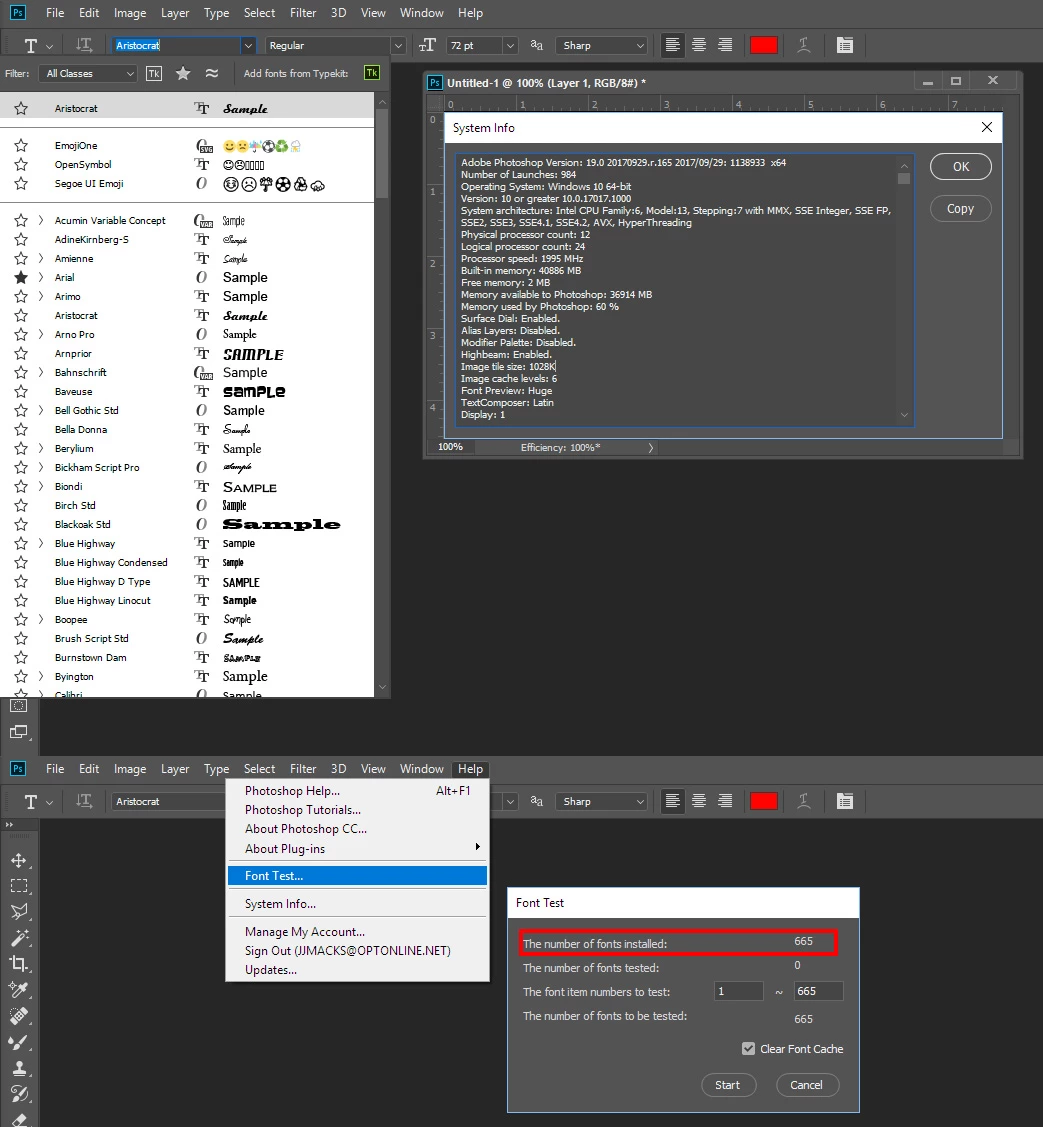Toggle favorite star for Birch Std font
This screenshot has height=1127, width=1043.
(21, 506)
